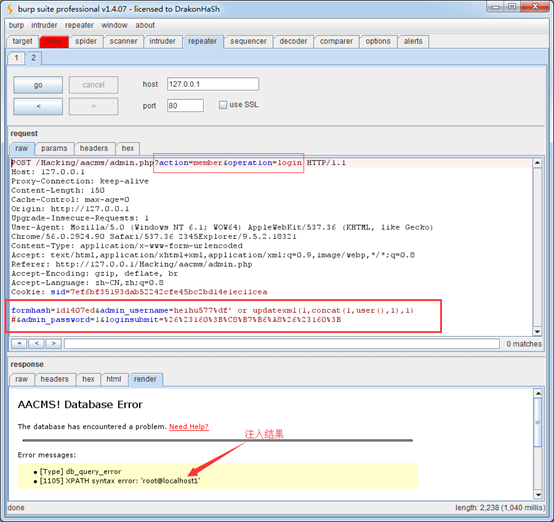Click the [Type] db_query_error line
Viewport: 554px width, 522px height.
[81, 471]
